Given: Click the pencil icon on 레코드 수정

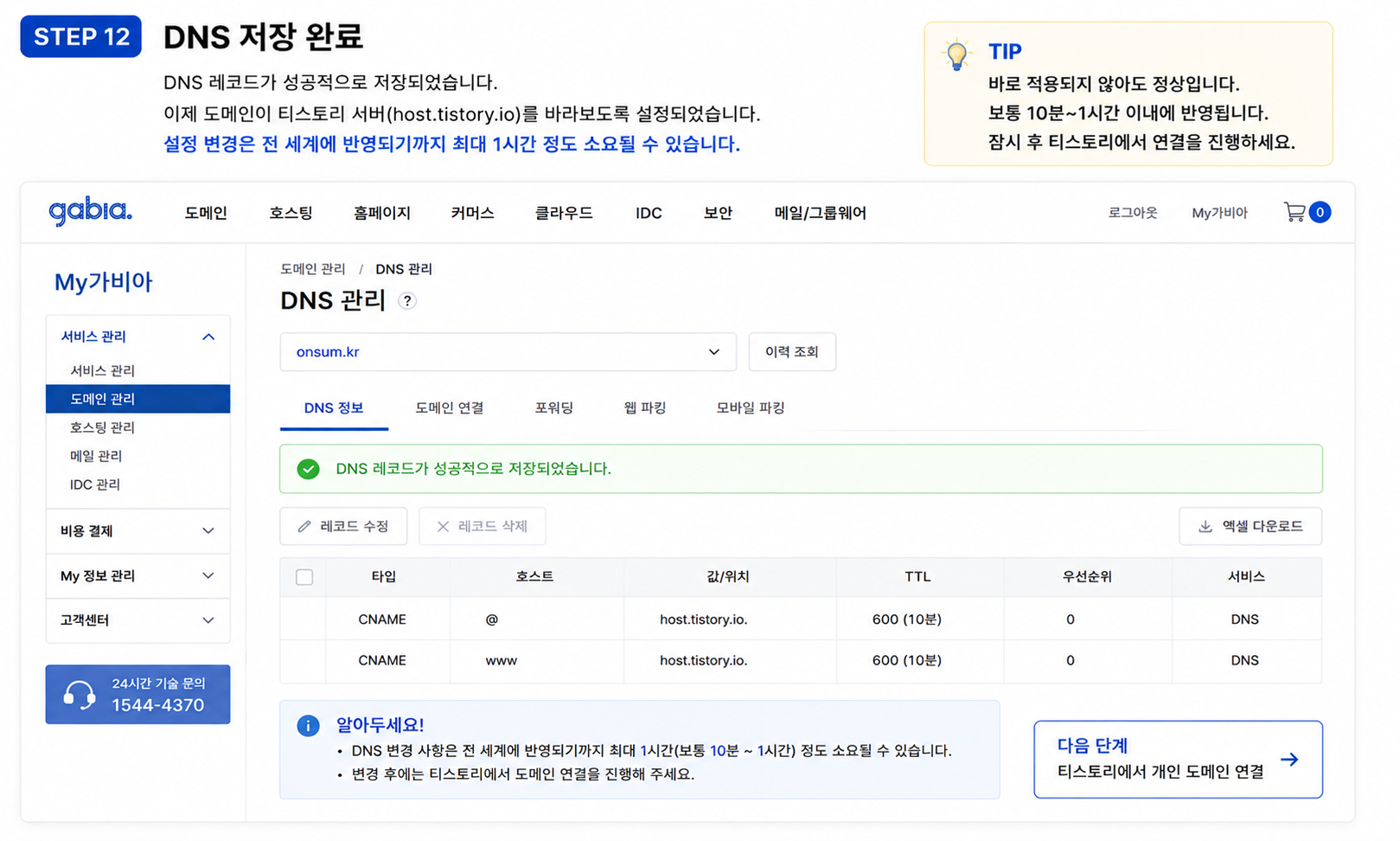Looking at the screenshot, I should click(x=304, y=526).
